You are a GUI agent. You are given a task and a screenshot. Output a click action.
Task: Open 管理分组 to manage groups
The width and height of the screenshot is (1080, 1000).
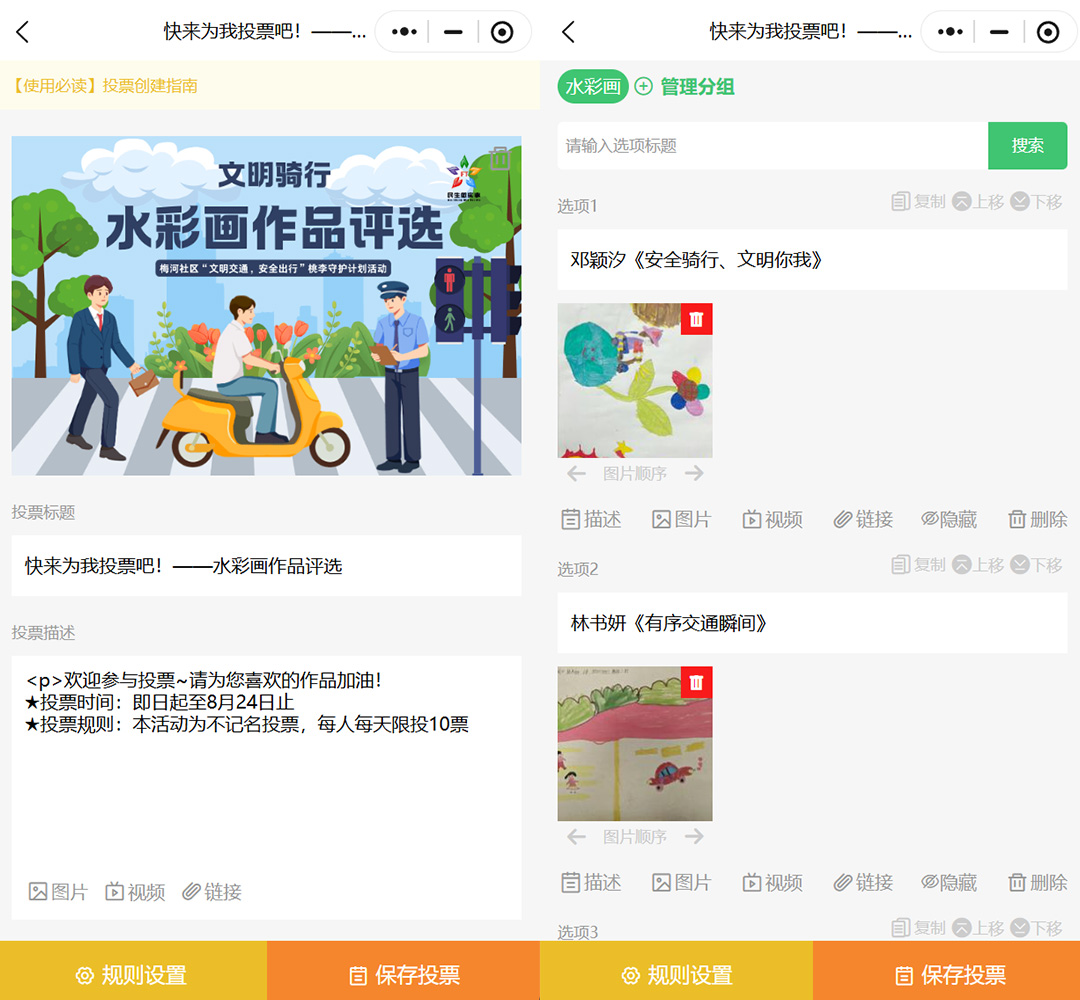pos(685,87)
